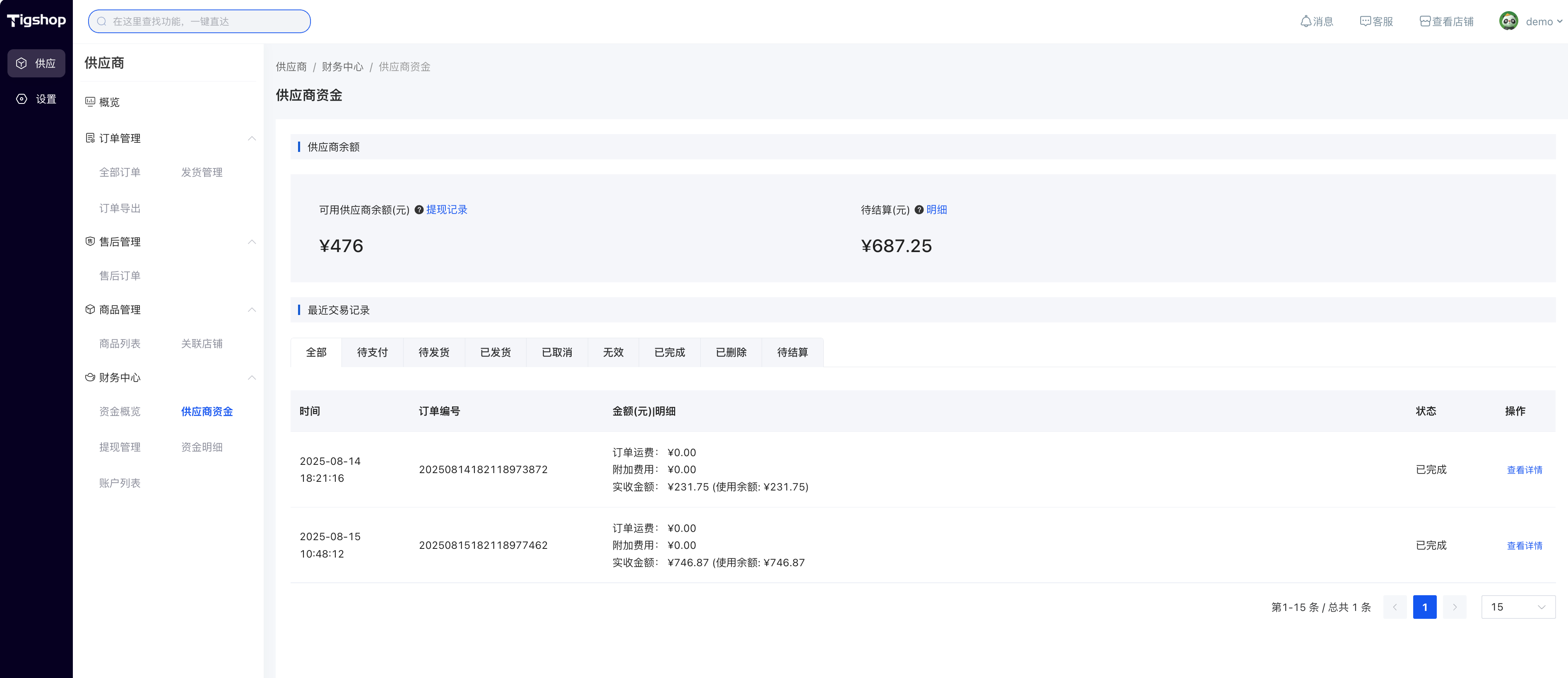Click the 消息 bell icon
Image resolution: width=1568 pixels, height=678 pixels.
point(1306,21)
